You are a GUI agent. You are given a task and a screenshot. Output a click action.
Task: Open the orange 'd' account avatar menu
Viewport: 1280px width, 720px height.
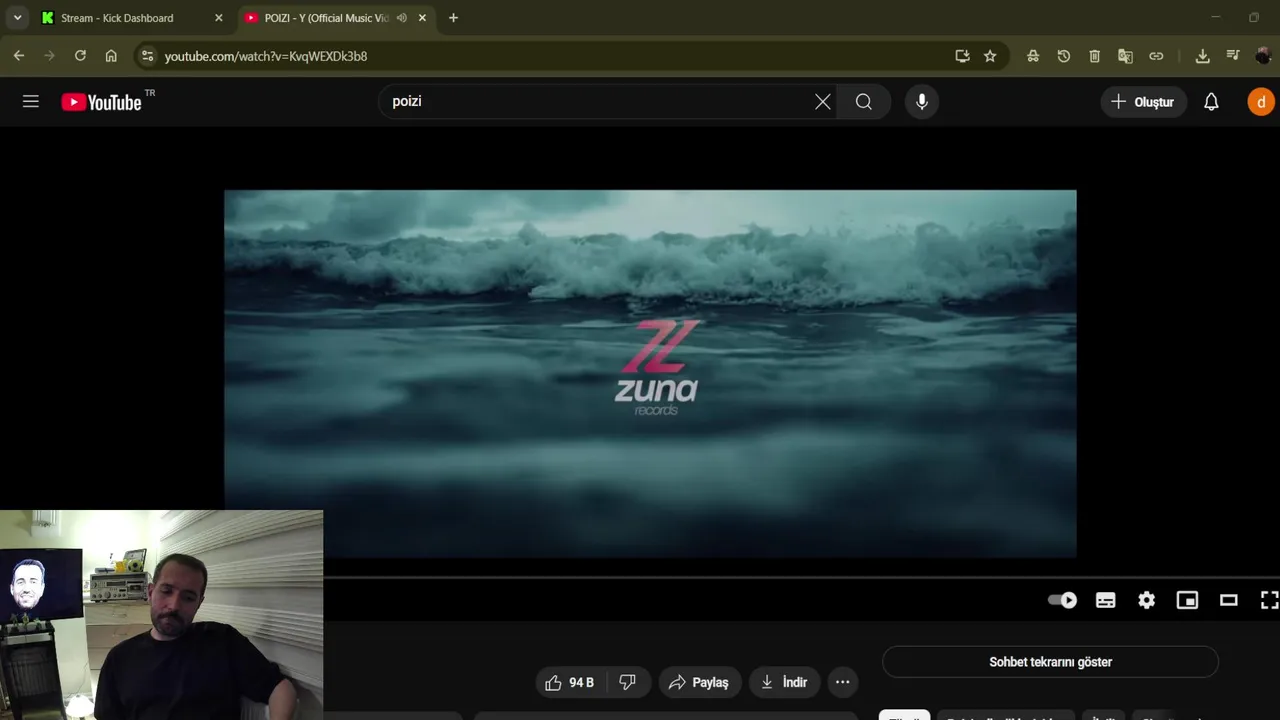(1260, 101)
